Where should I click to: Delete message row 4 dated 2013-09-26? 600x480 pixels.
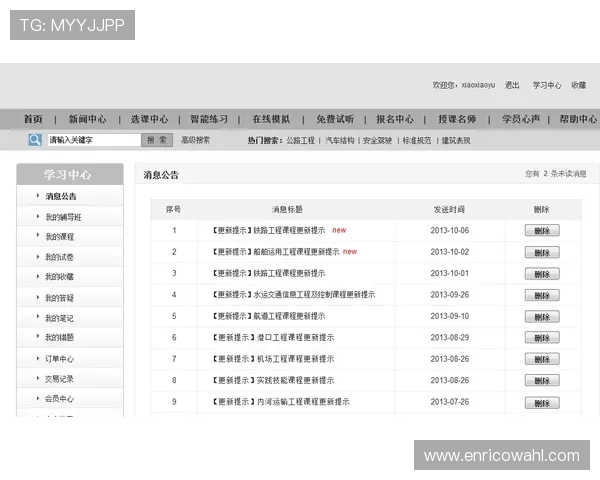[542, 295]
